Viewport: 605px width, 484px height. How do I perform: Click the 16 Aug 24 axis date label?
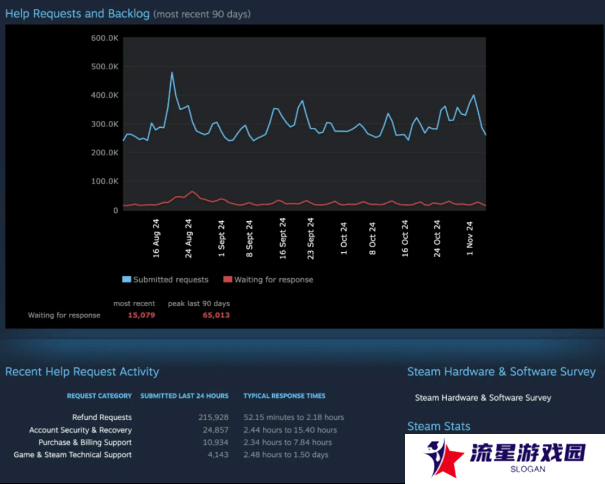point(156,239)
